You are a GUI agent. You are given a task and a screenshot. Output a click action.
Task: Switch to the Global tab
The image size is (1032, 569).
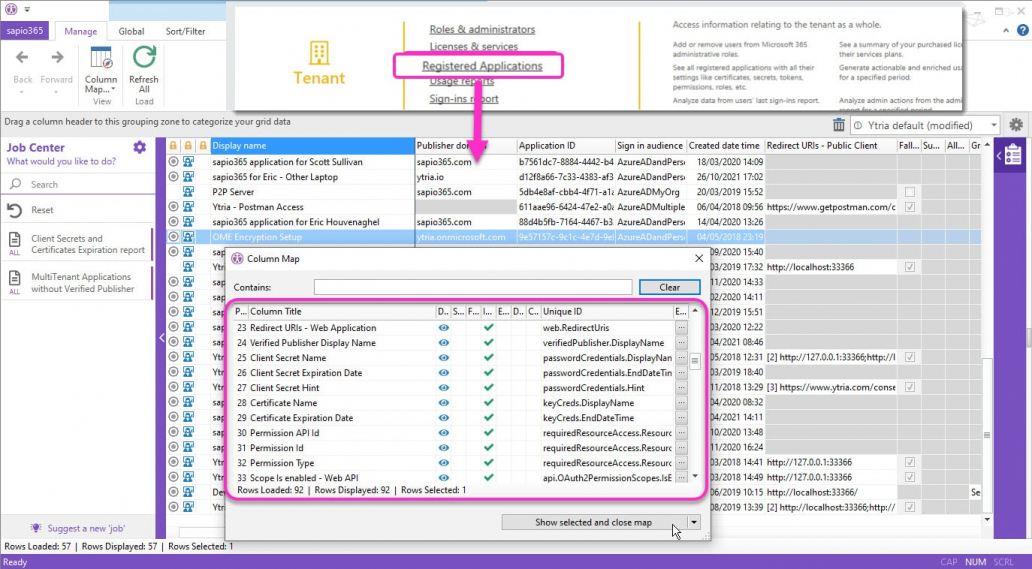131,31
